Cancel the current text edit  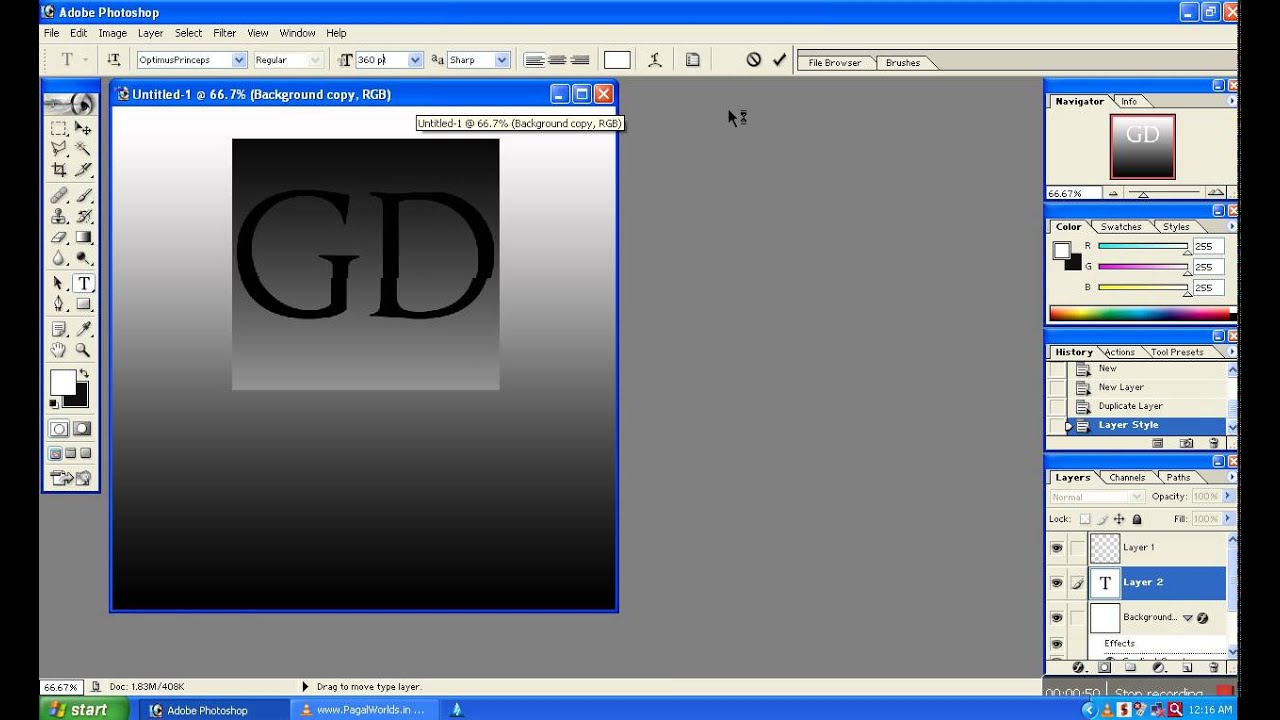(754, 60)
